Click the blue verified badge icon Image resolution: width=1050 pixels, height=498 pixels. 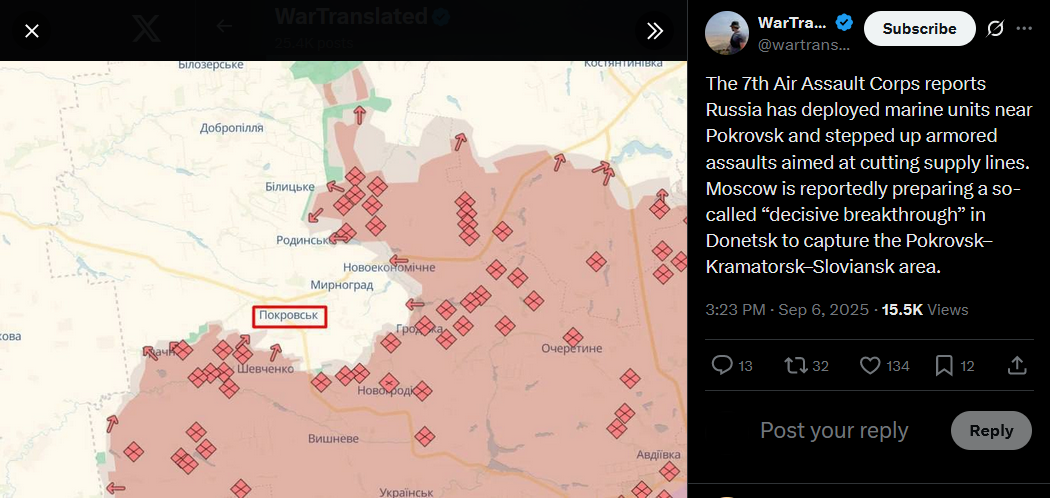click(x=845, y=23)
